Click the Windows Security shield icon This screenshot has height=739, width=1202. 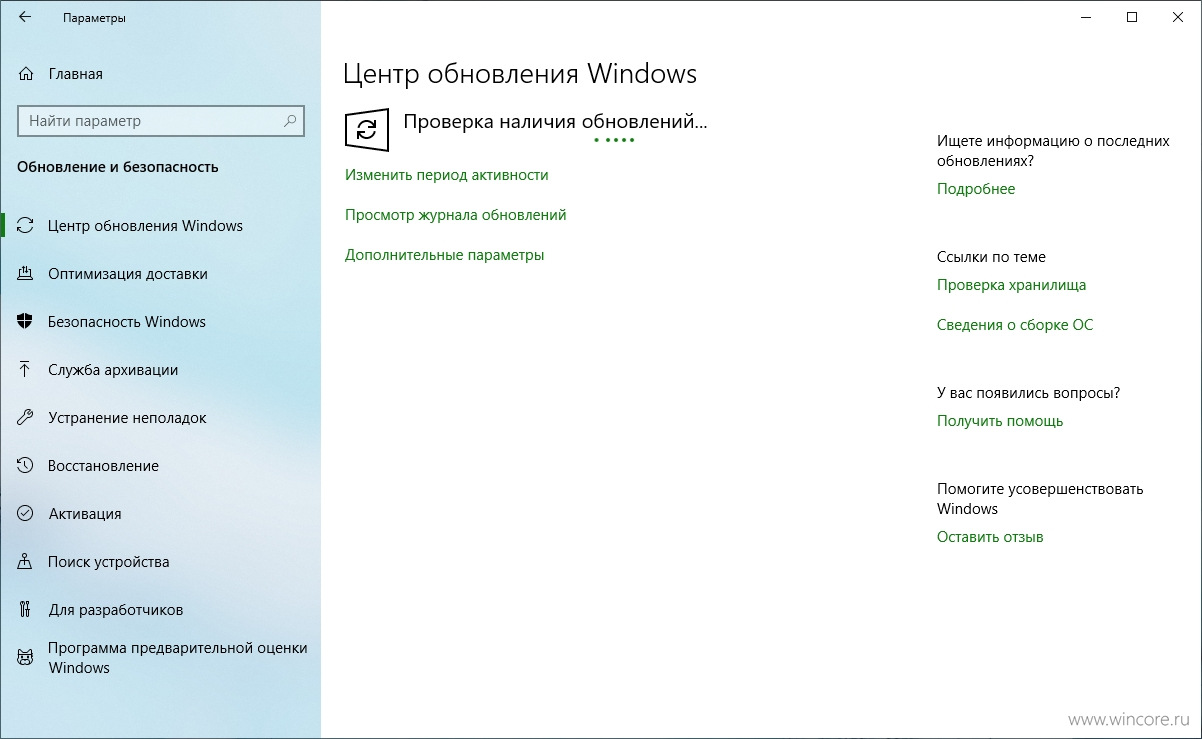26,322
